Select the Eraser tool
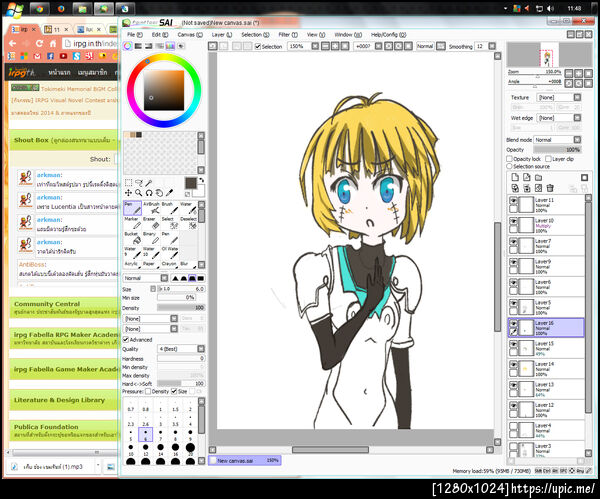 point(152,223)
